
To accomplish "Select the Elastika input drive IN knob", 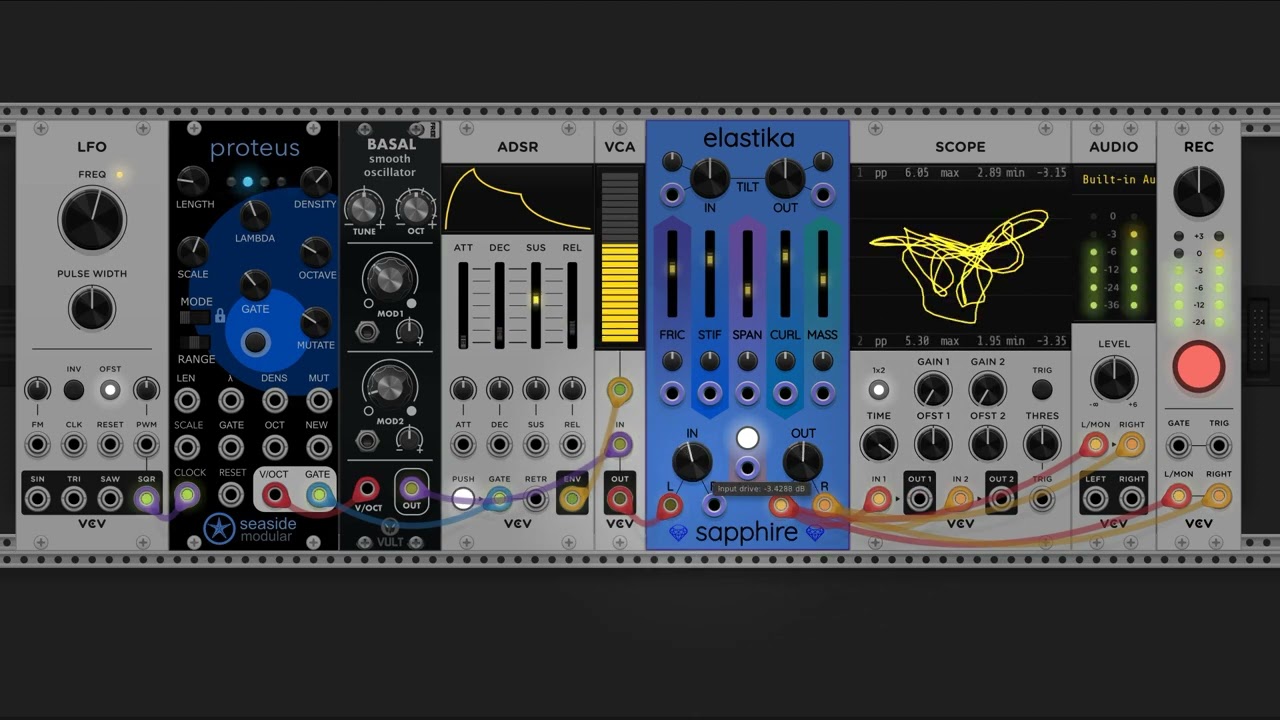I will click(692, 461).
